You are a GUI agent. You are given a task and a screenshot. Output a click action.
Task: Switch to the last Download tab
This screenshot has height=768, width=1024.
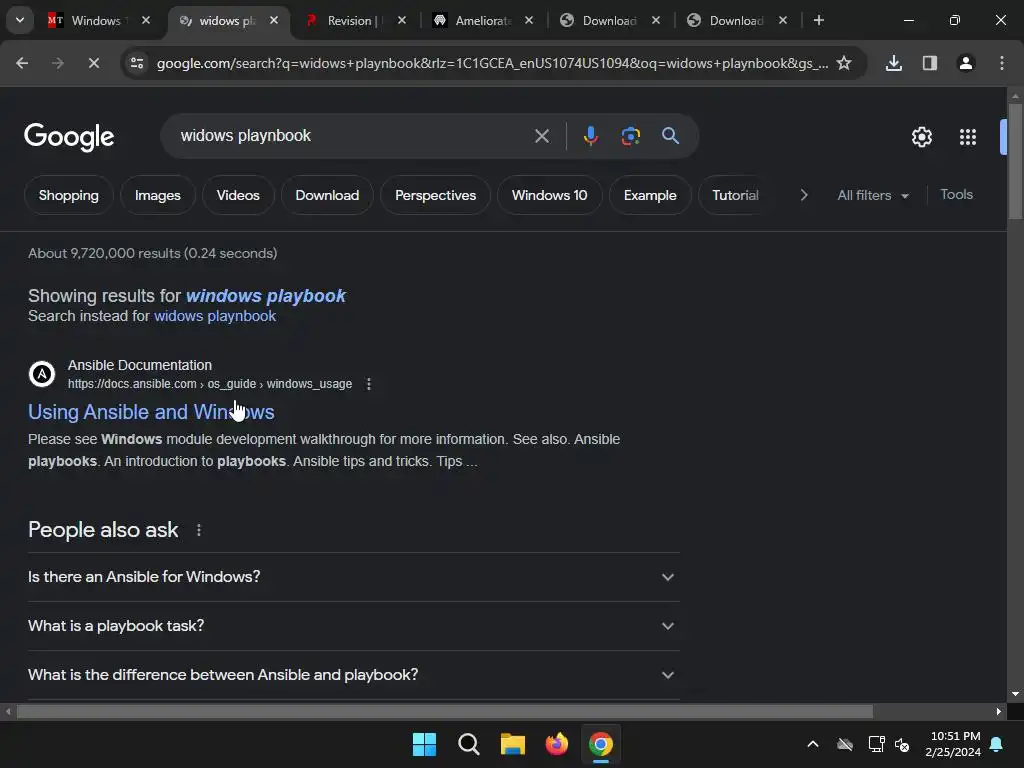tap(736, 20)
